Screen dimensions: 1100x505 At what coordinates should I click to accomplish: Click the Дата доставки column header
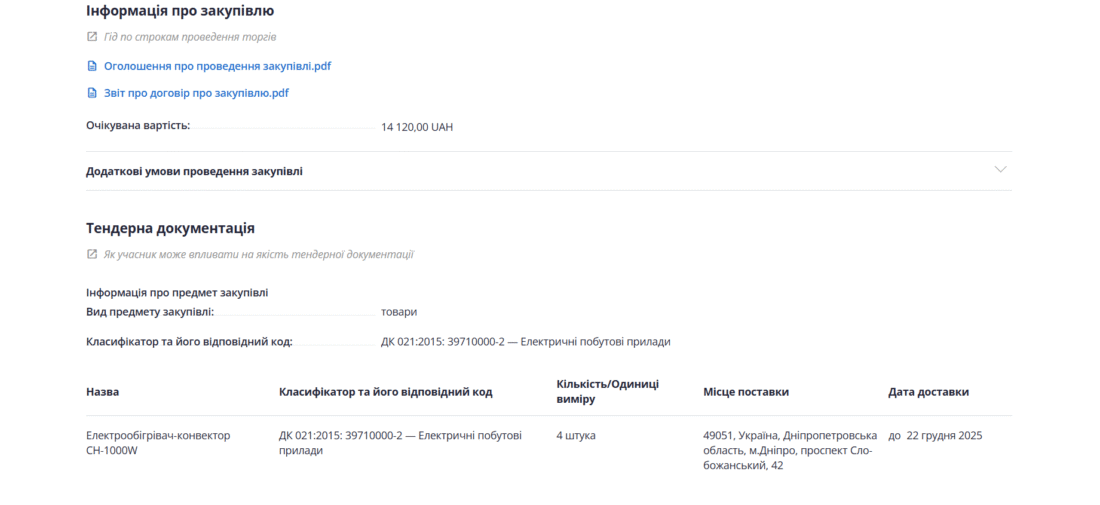928,392
